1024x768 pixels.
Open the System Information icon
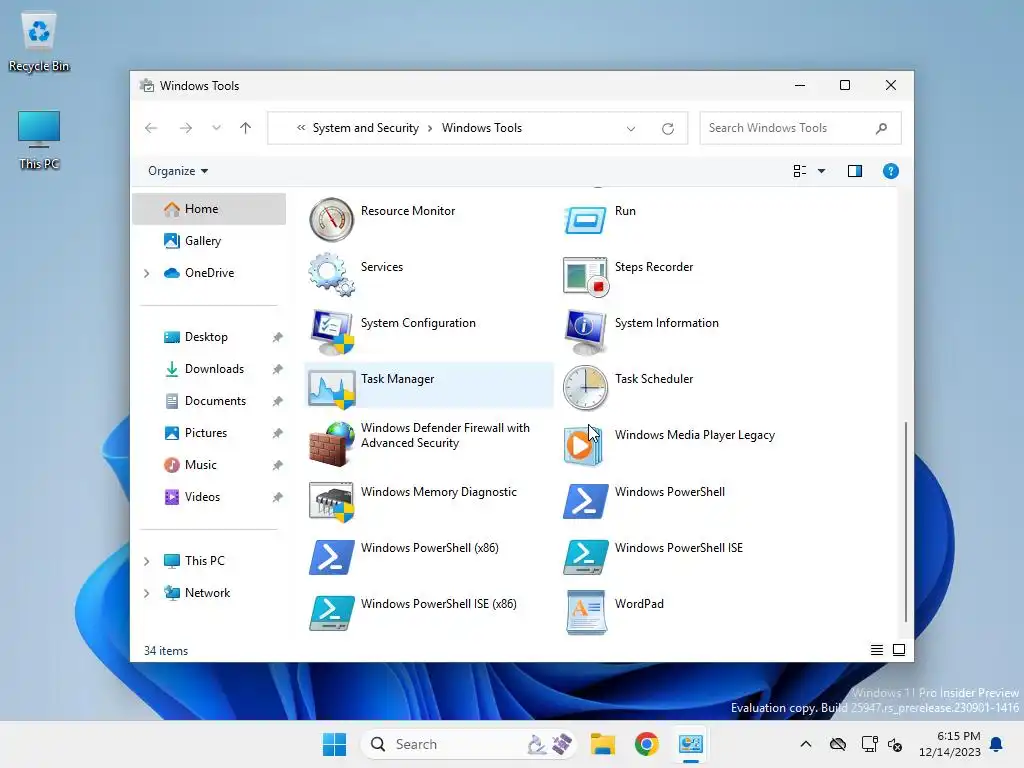click(585, 332)
